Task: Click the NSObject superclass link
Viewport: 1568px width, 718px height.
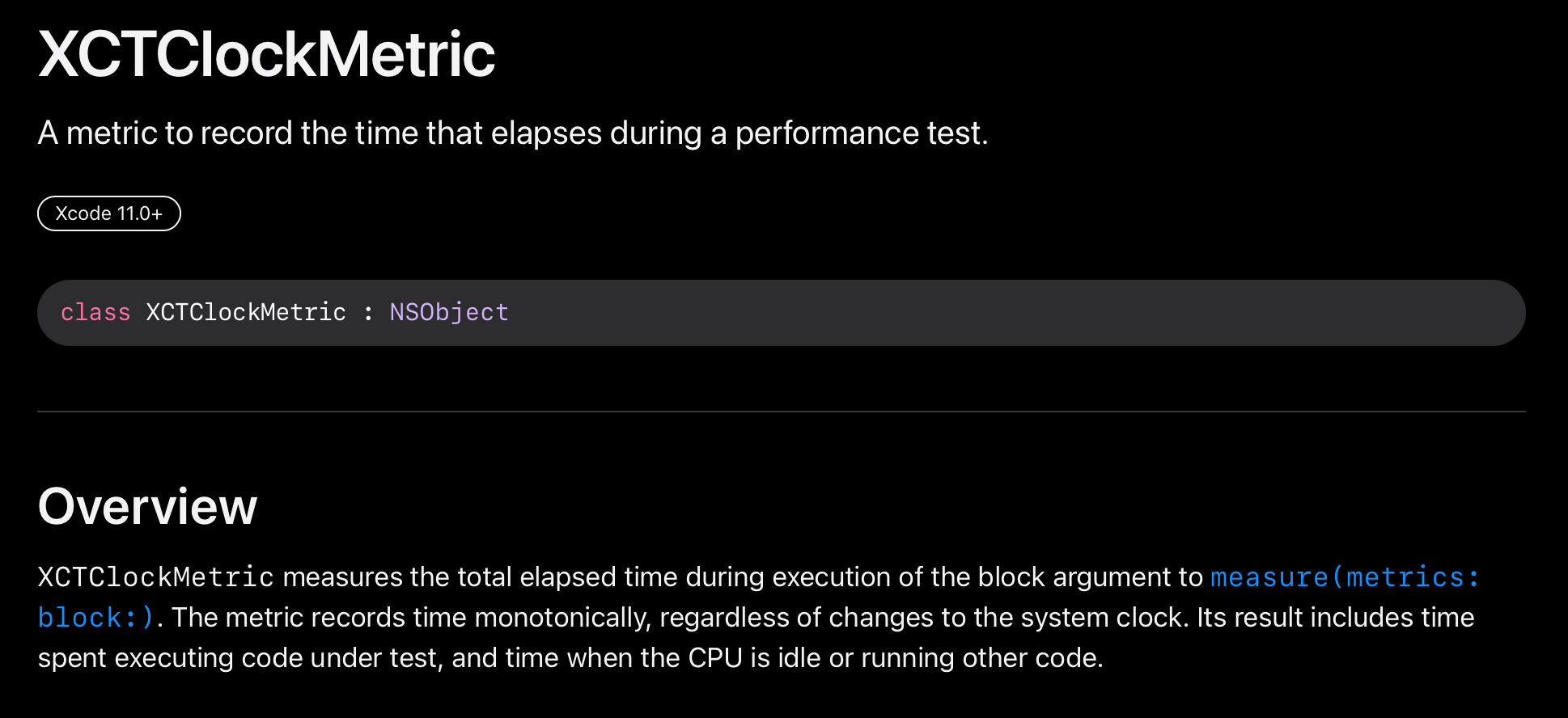Action: [449, 312]
